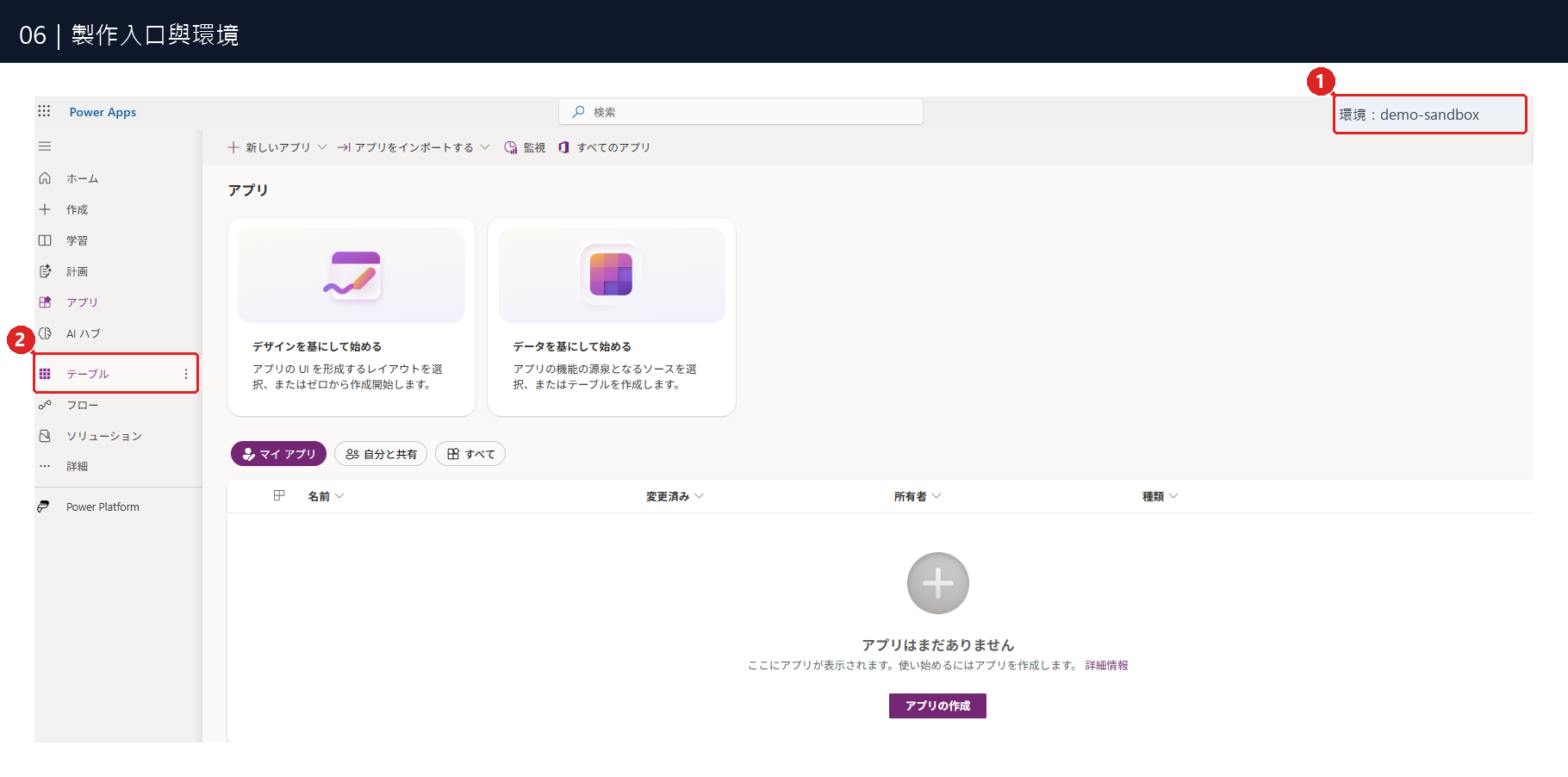Sort by 名前 column header

point(326,496)
